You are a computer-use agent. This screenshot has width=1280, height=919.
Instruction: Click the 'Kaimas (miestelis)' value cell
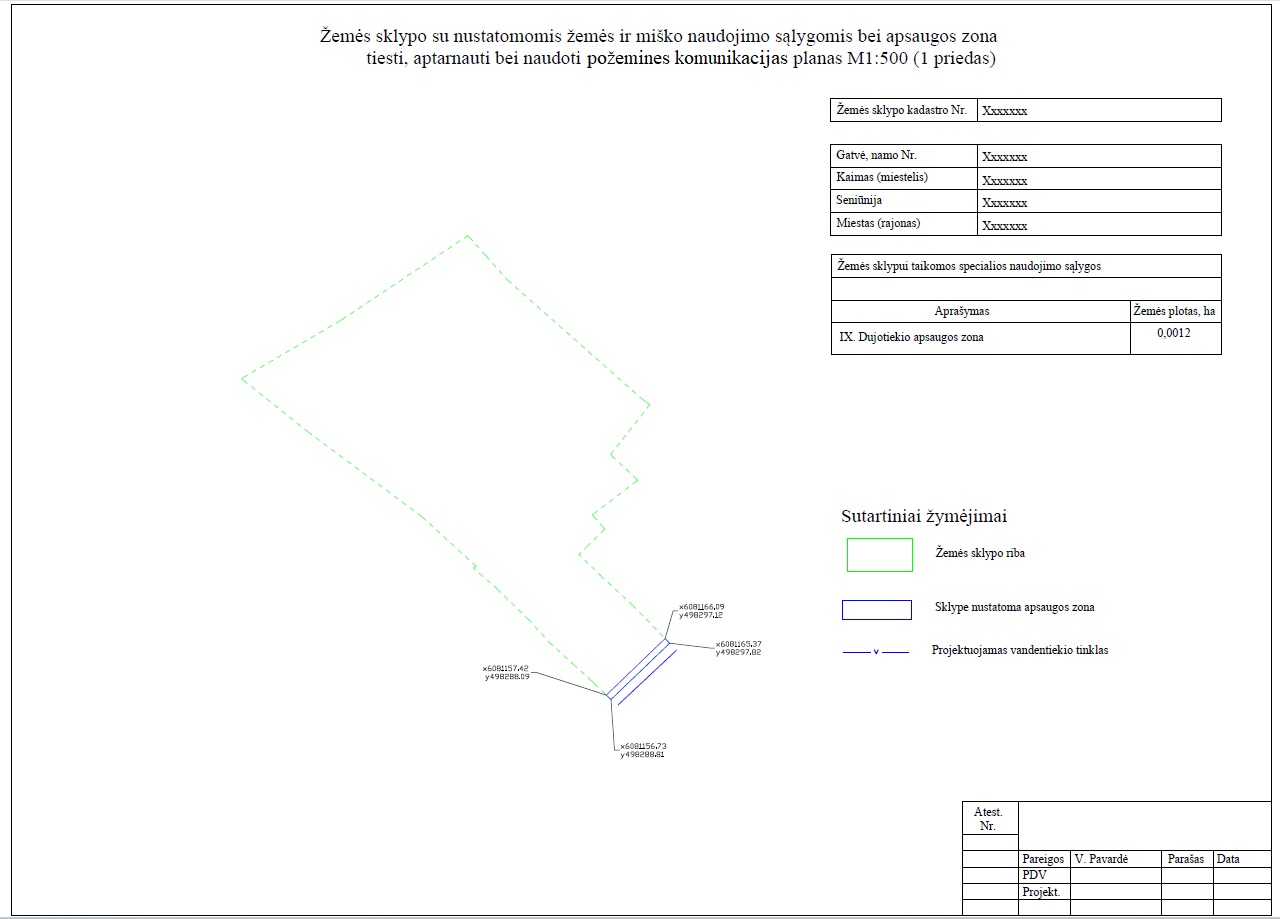(1098, 179)
